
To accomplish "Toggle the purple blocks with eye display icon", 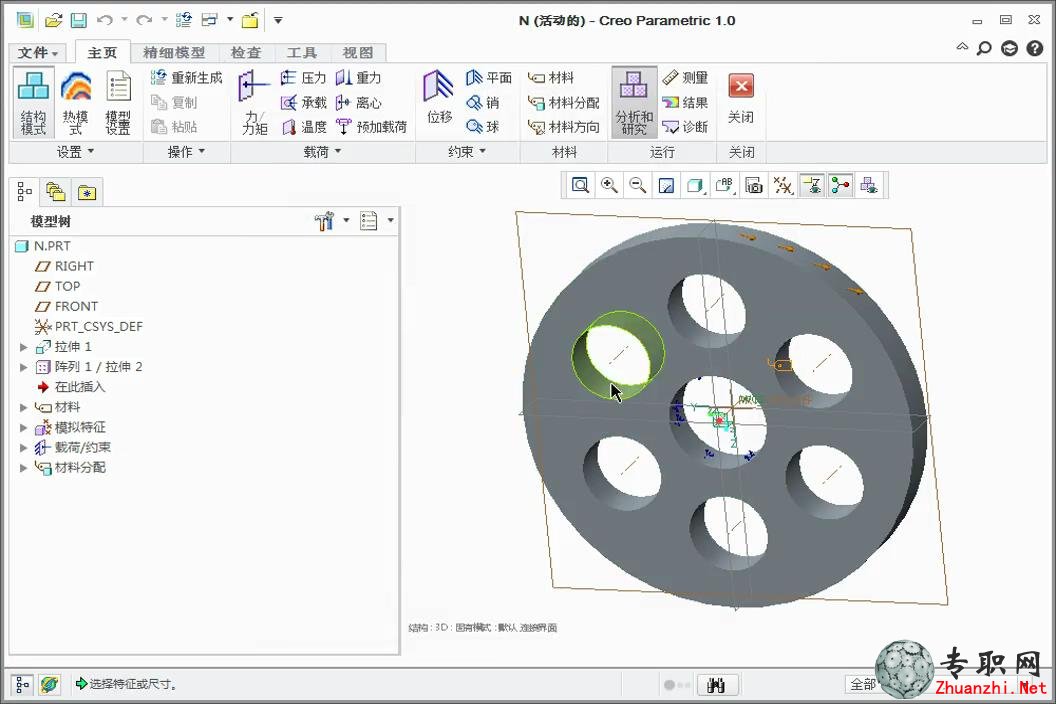I will 869,185.
